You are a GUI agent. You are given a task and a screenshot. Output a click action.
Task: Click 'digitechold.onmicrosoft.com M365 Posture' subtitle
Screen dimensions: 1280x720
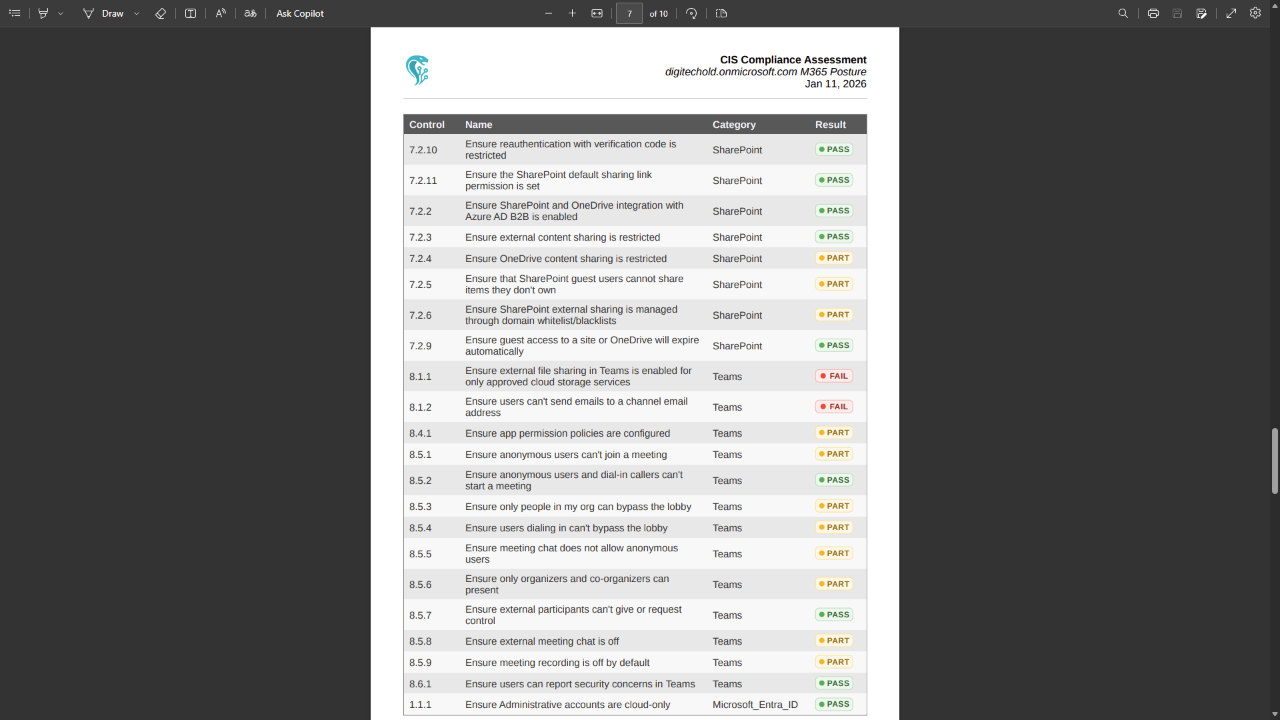coord(766,72)
